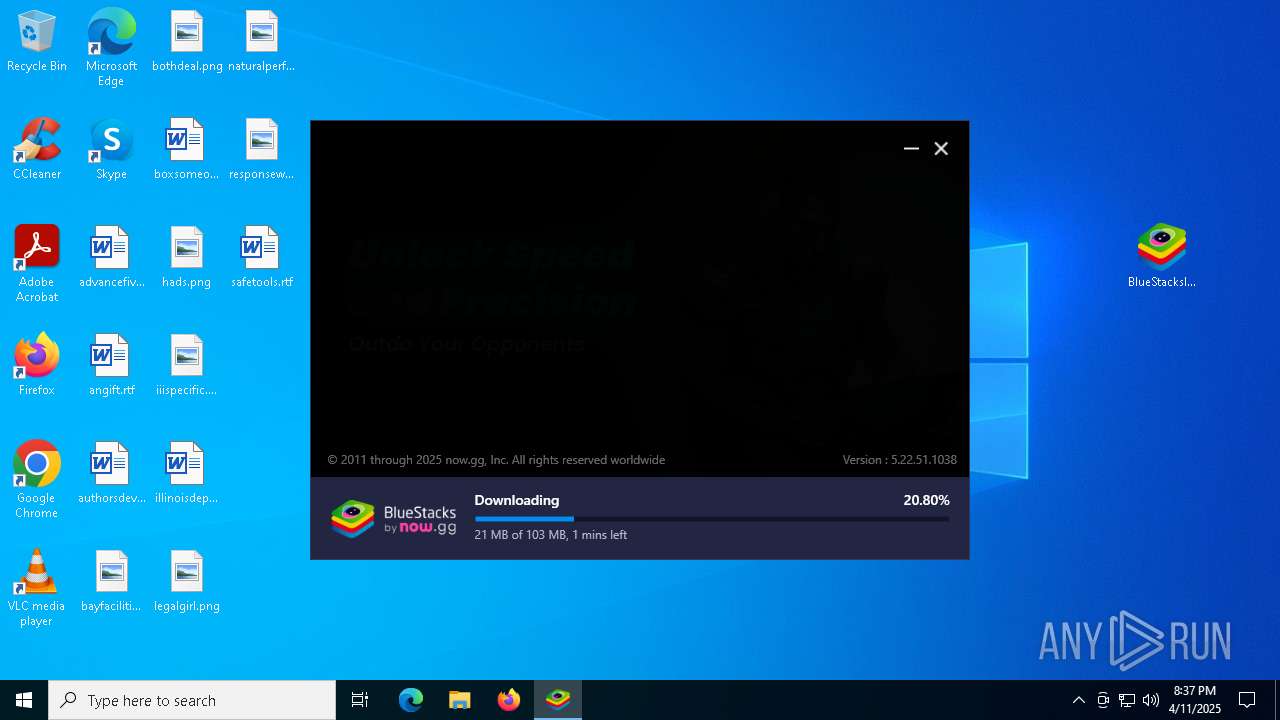Minimize the BlueStacks installer window
The image size is (1280, 720).
pos(911,148)
